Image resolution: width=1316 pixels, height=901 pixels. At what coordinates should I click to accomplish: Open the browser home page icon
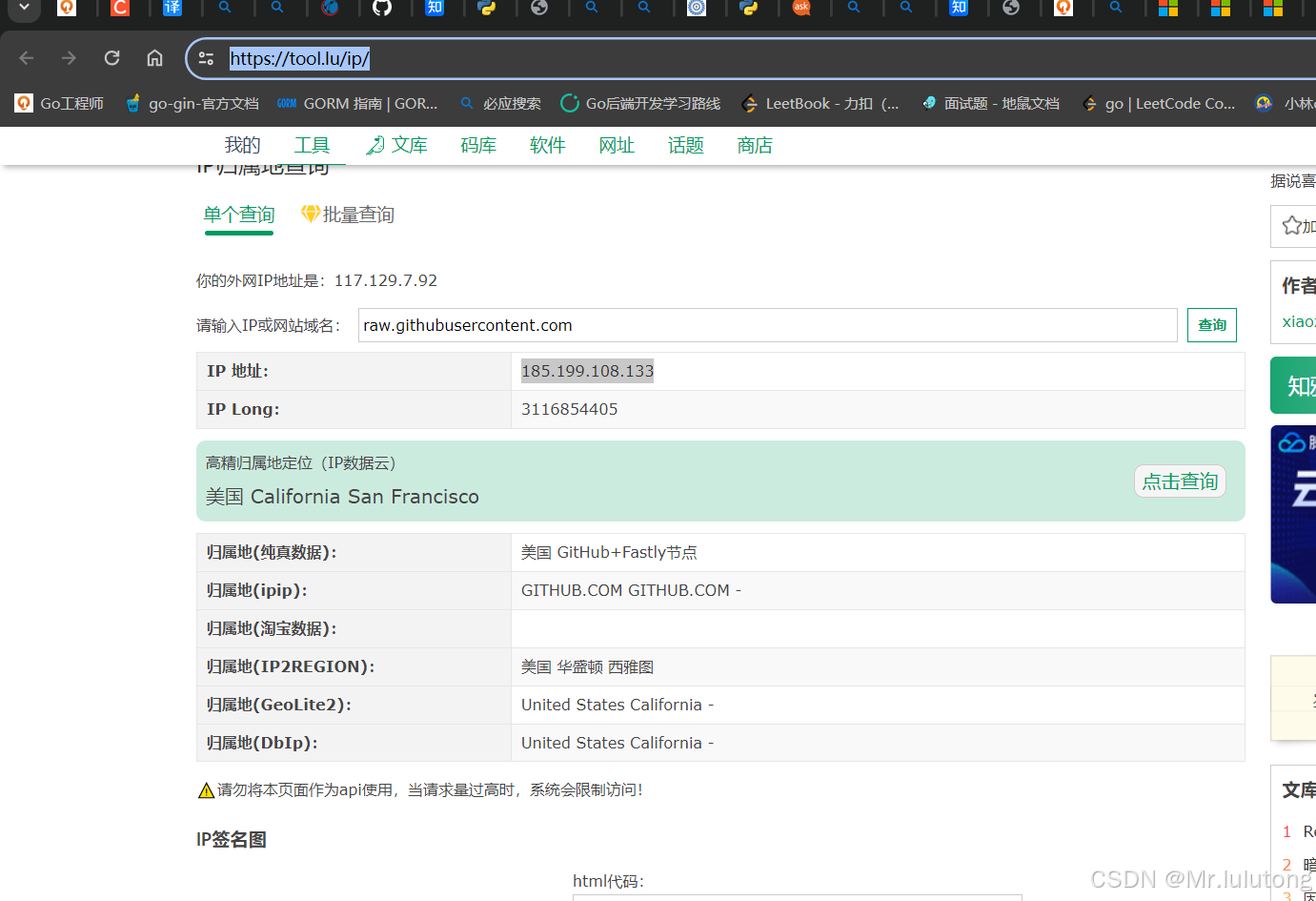pos(154,58)
